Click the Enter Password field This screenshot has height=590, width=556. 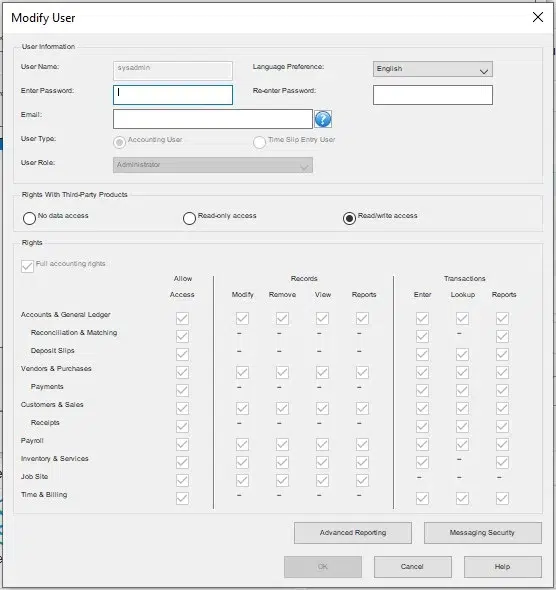pyautogui.click(x=173, y=95)
